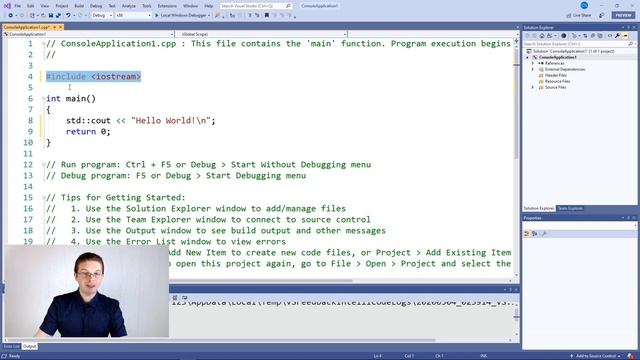Viewport: 640px width, 360px height.
Task: Collapse the Tips comment block at line 15
Action: point(43,198)
